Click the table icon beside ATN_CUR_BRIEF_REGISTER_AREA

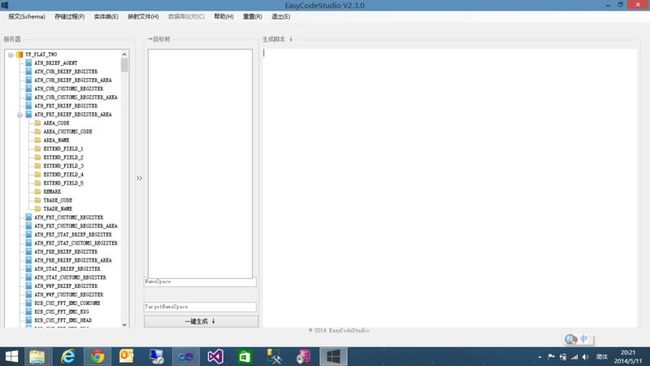coord(29,80)
